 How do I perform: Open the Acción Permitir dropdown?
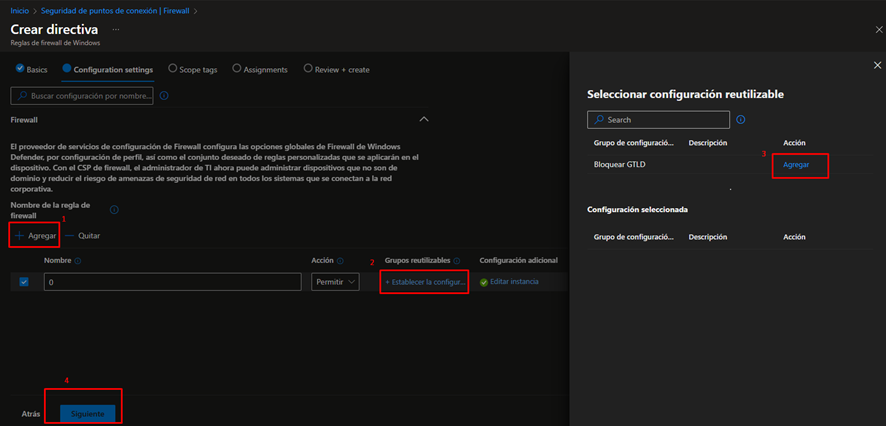[x=335, y=282]
